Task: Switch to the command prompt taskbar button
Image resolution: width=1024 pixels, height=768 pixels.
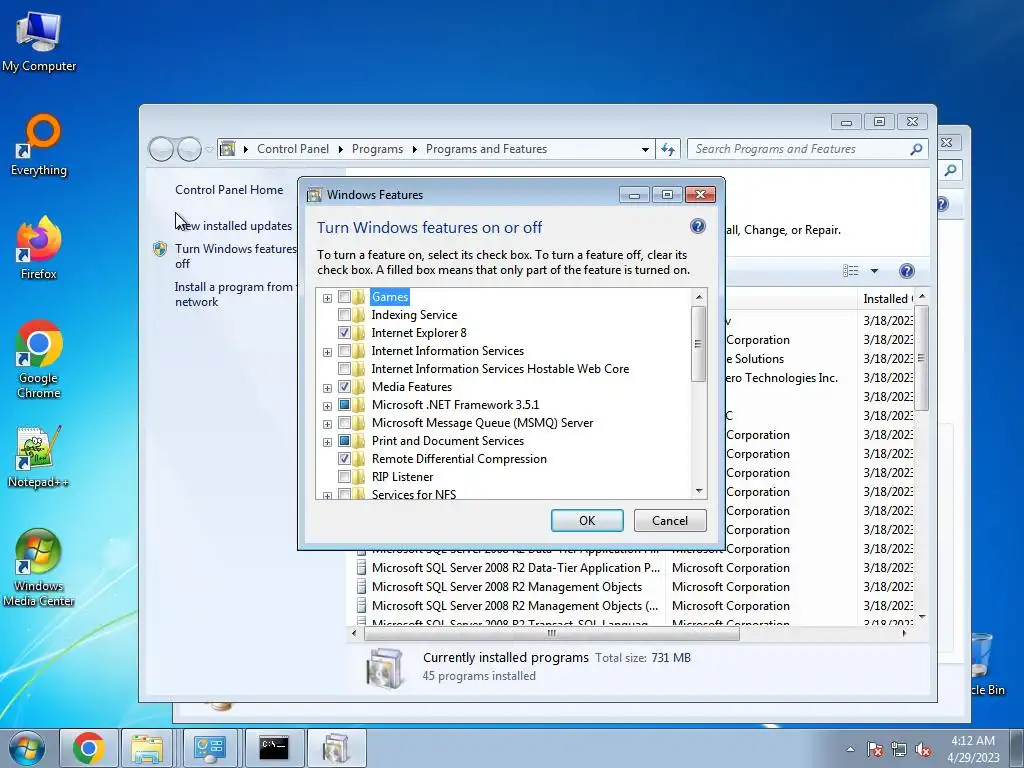Action: (274, 748)
